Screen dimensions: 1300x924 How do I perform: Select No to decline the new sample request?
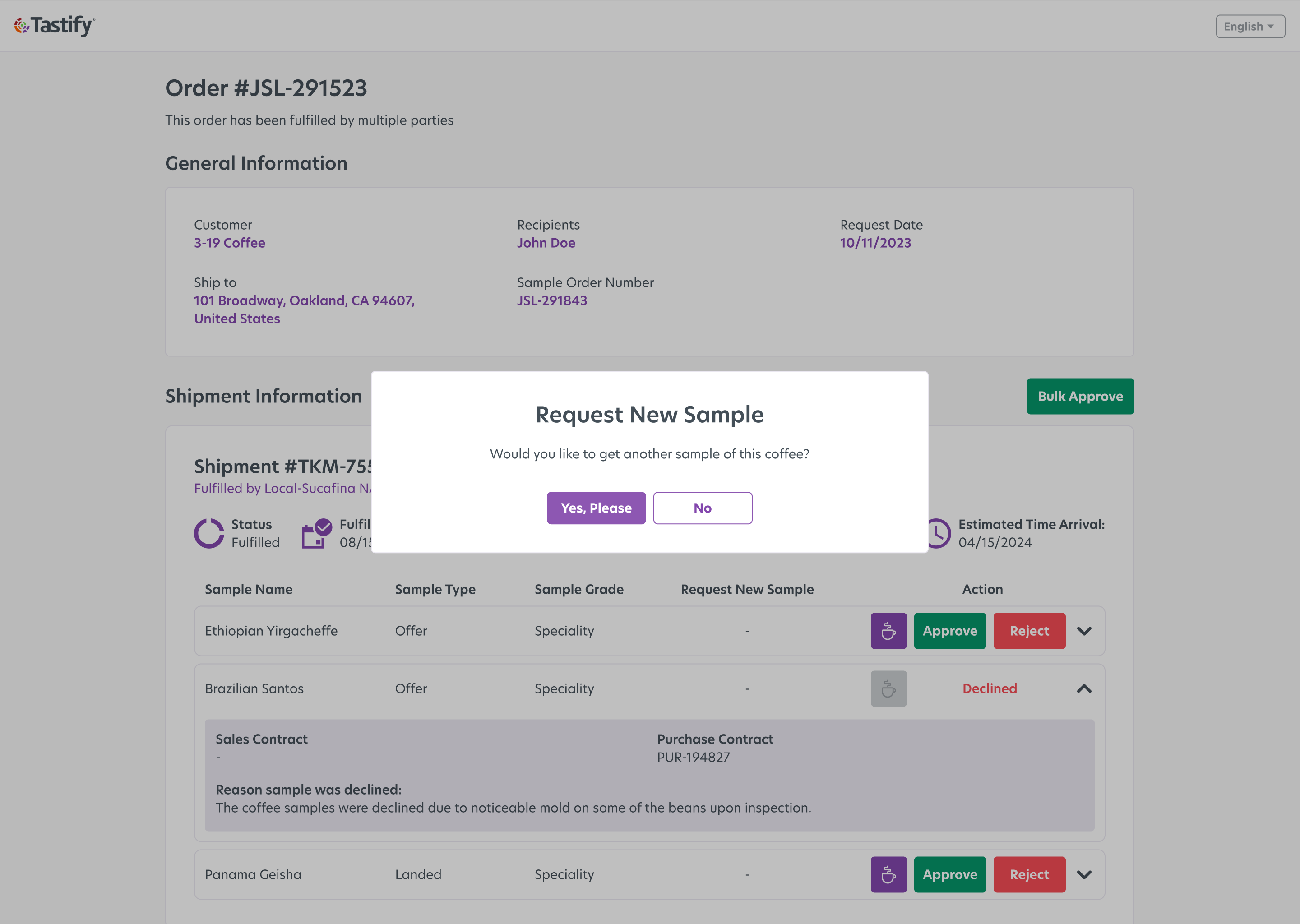pyautogui.click(x=703, y=508)
